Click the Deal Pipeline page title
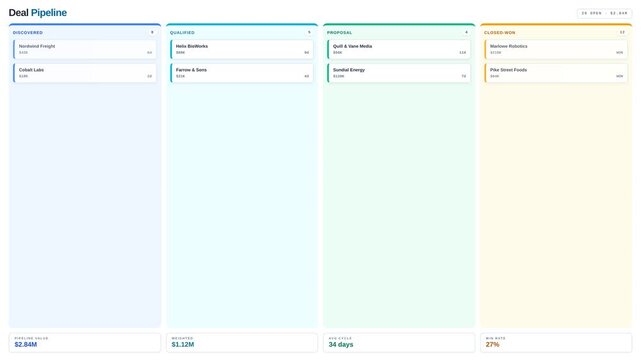This screenshot has width=641, height=360. tap(38, 13)
